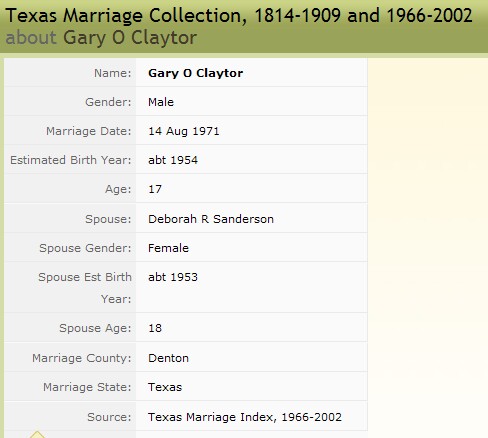The width and height of the screenshot is (488, 438).
Task: Click spouse name Deborah R Sanderson
Action: pyautogui.click(x=211, y=219)
